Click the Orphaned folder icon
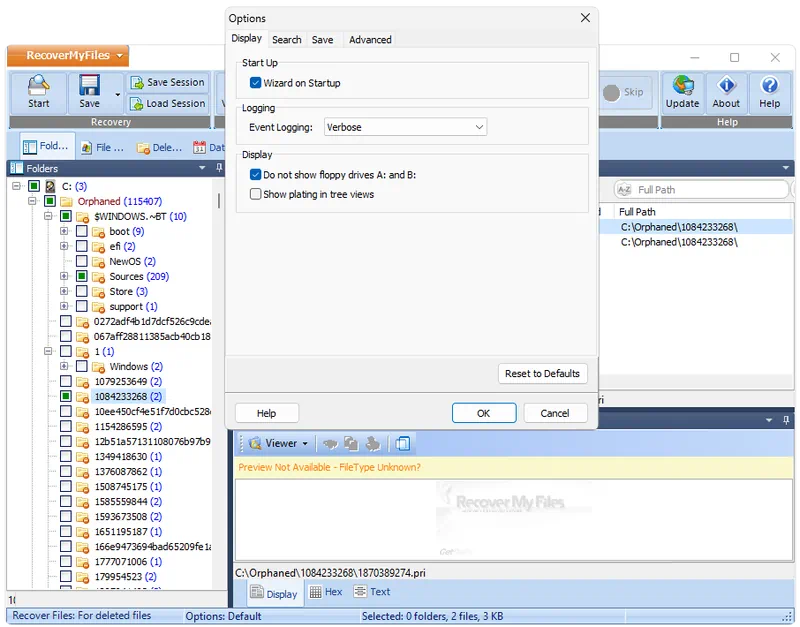Screen dimensions: 800x627 click(66, 202)
